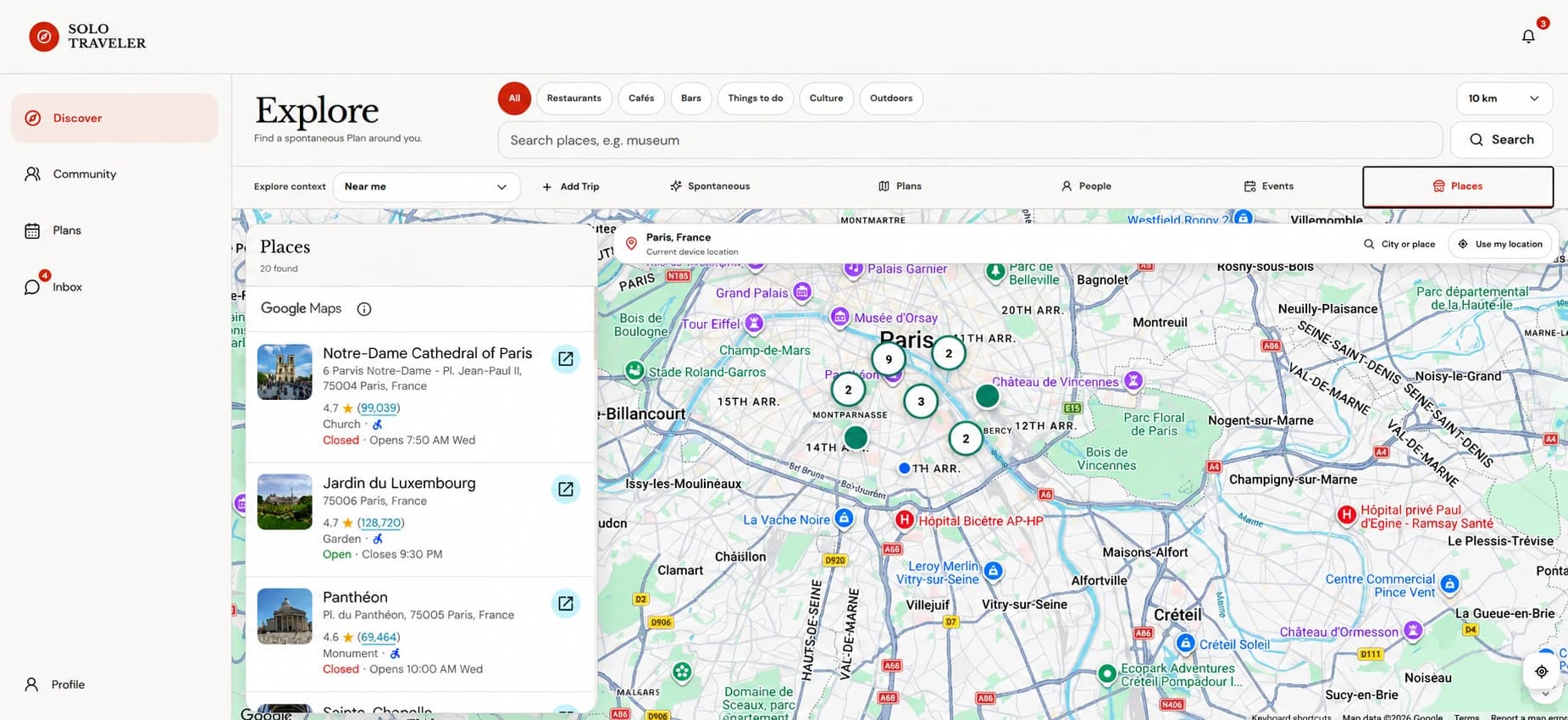1568x720 pixels.
Task: Filter by Culture category
Action: (826, 98)
